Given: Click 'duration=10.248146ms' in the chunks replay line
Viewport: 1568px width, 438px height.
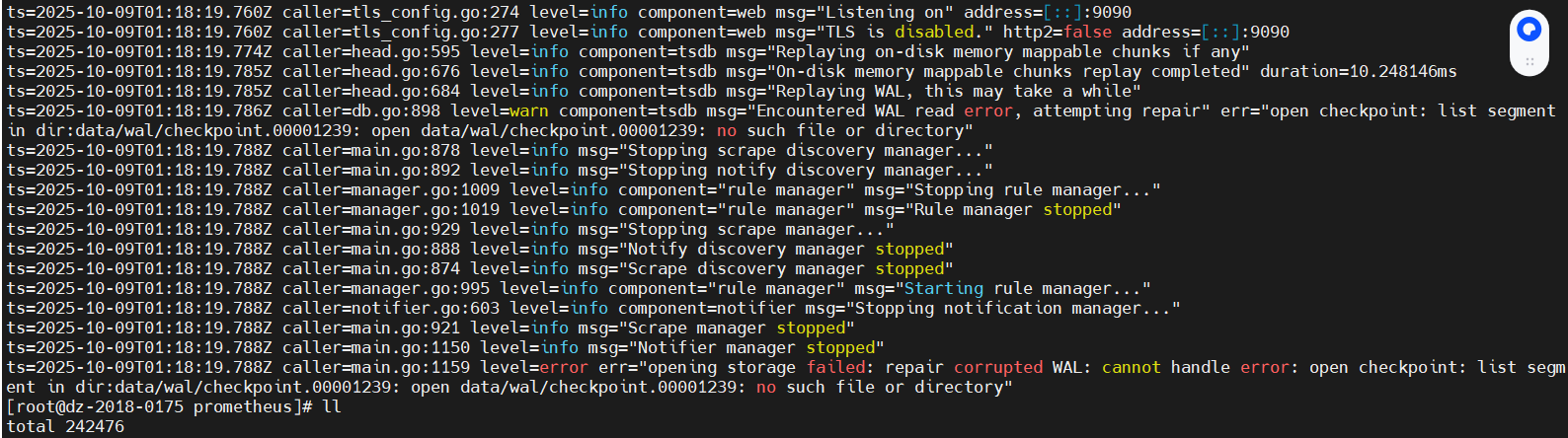Looking at the screenshot, I should [1358, 71].
